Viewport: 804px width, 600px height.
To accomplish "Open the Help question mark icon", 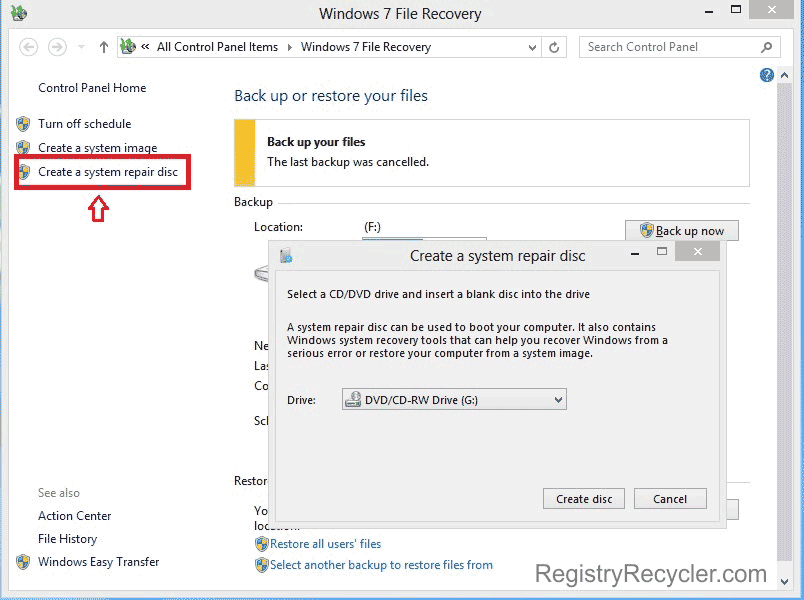I will pyautogui.click(x=767, y=75).
